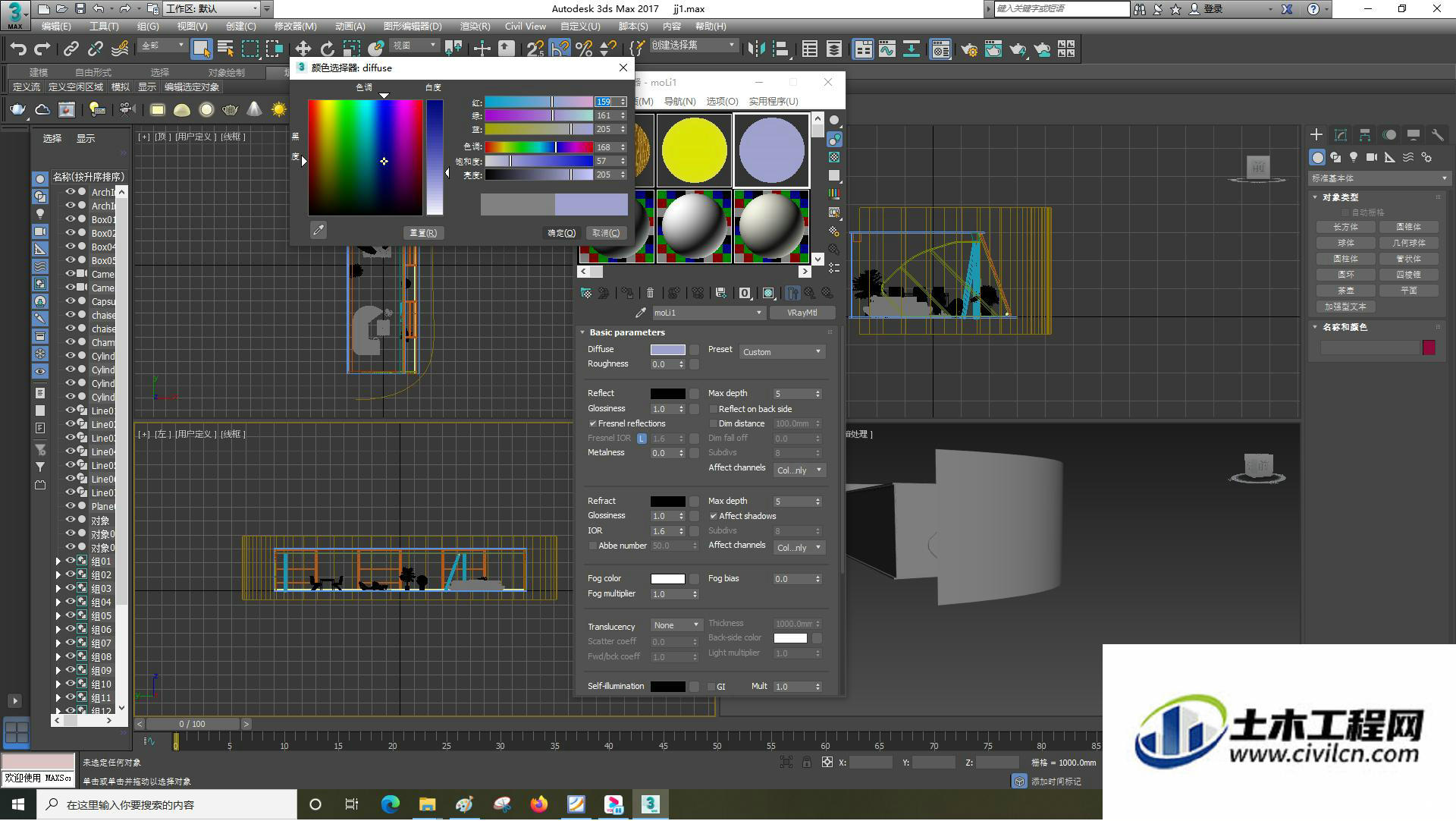1456x821 pixels.
Task: Open Microsoft Edge from the taskbar
Action: tap(390, 804)
